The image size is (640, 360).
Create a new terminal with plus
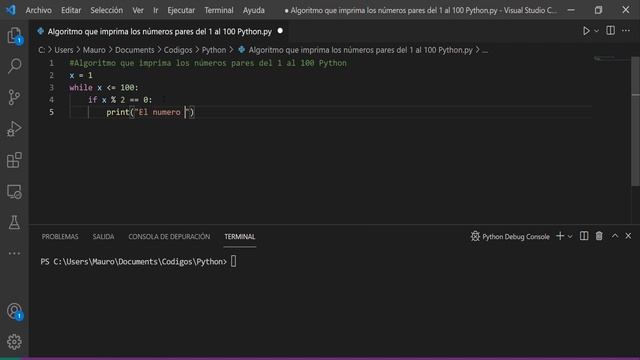(560, 236)
